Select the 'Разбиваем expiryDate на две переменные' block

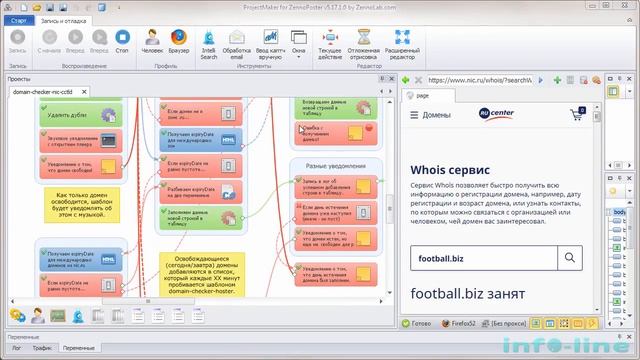pos(201,192)
